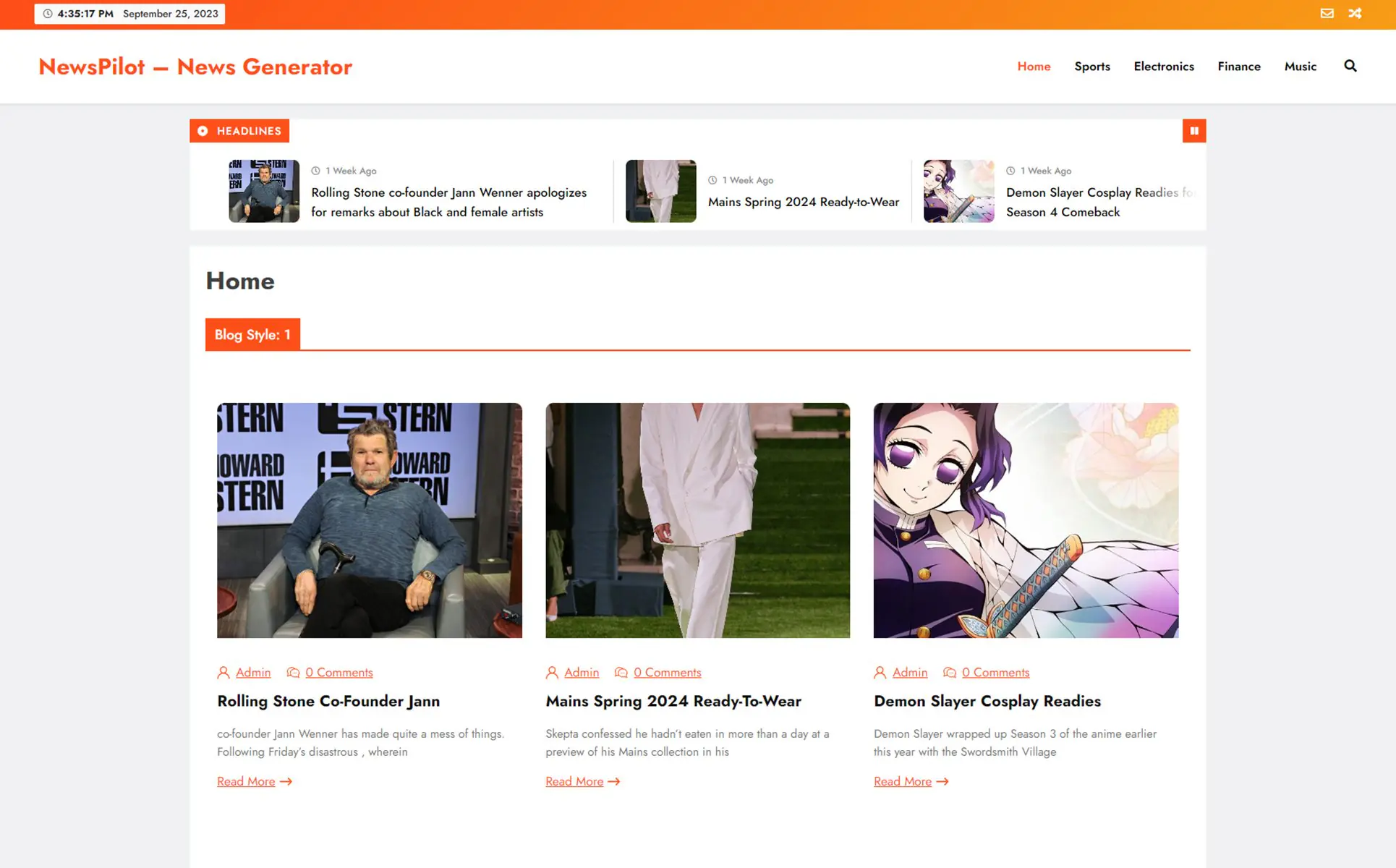Click the co-founder Jann Wenner excerpt text
The height and width of the screenshot is (868, 1396).
pyautogui.click(x=360, y=743)
